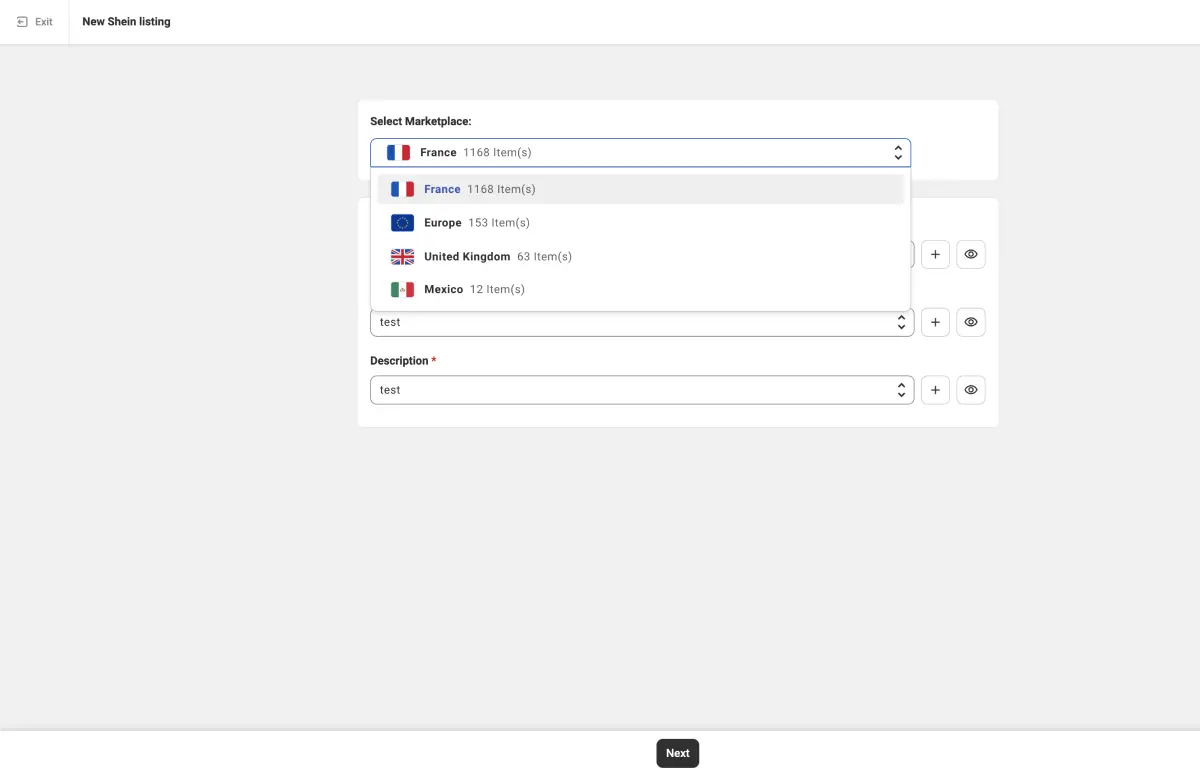Screen dimensions: 1200x776
Task: Click the United Kingdom flag in the list
Action: coord(402,257)
